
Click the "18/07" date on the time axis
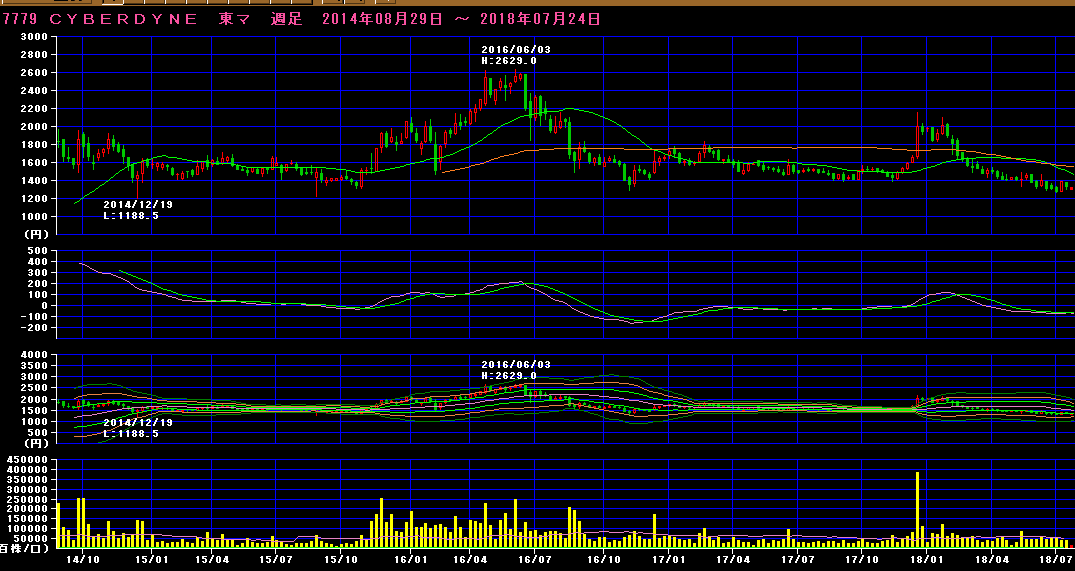1054,560
